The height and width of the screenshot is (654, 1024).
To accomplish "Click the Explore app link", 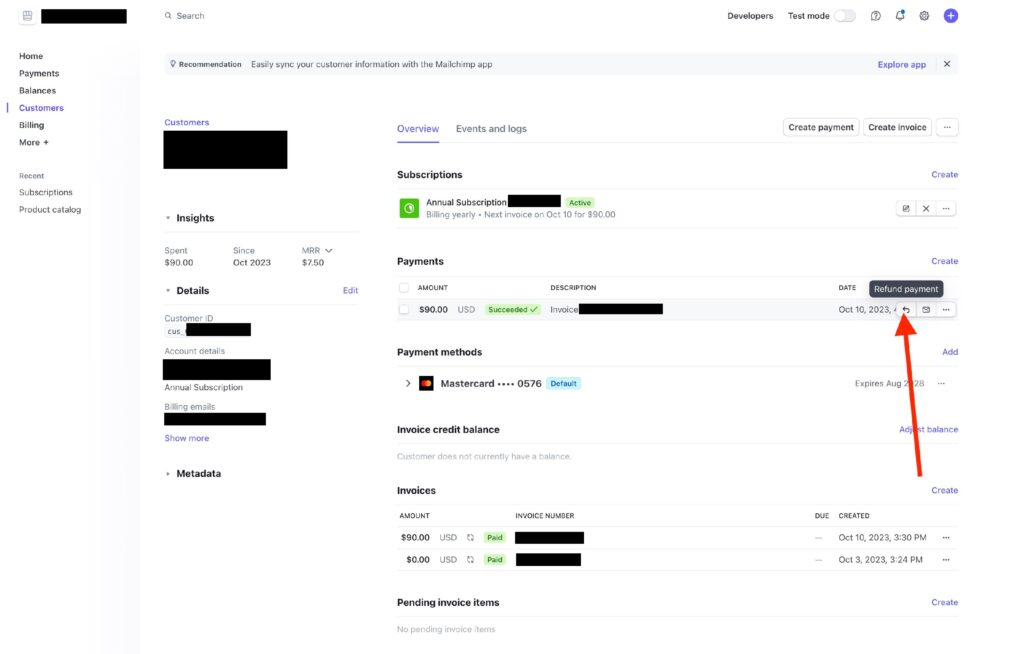I will (x=901, y=65).
